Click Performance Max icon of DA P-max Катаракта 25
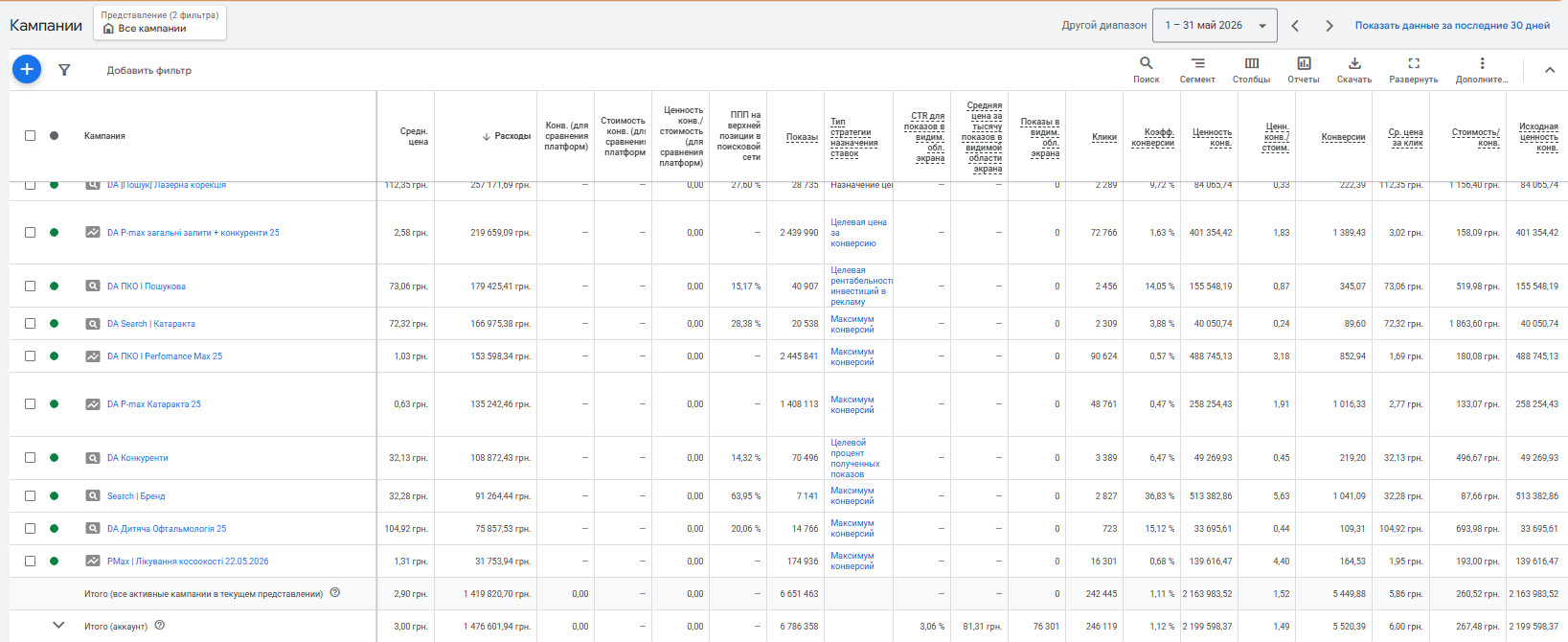The image size is (1568, 642). tap(93, 403)
